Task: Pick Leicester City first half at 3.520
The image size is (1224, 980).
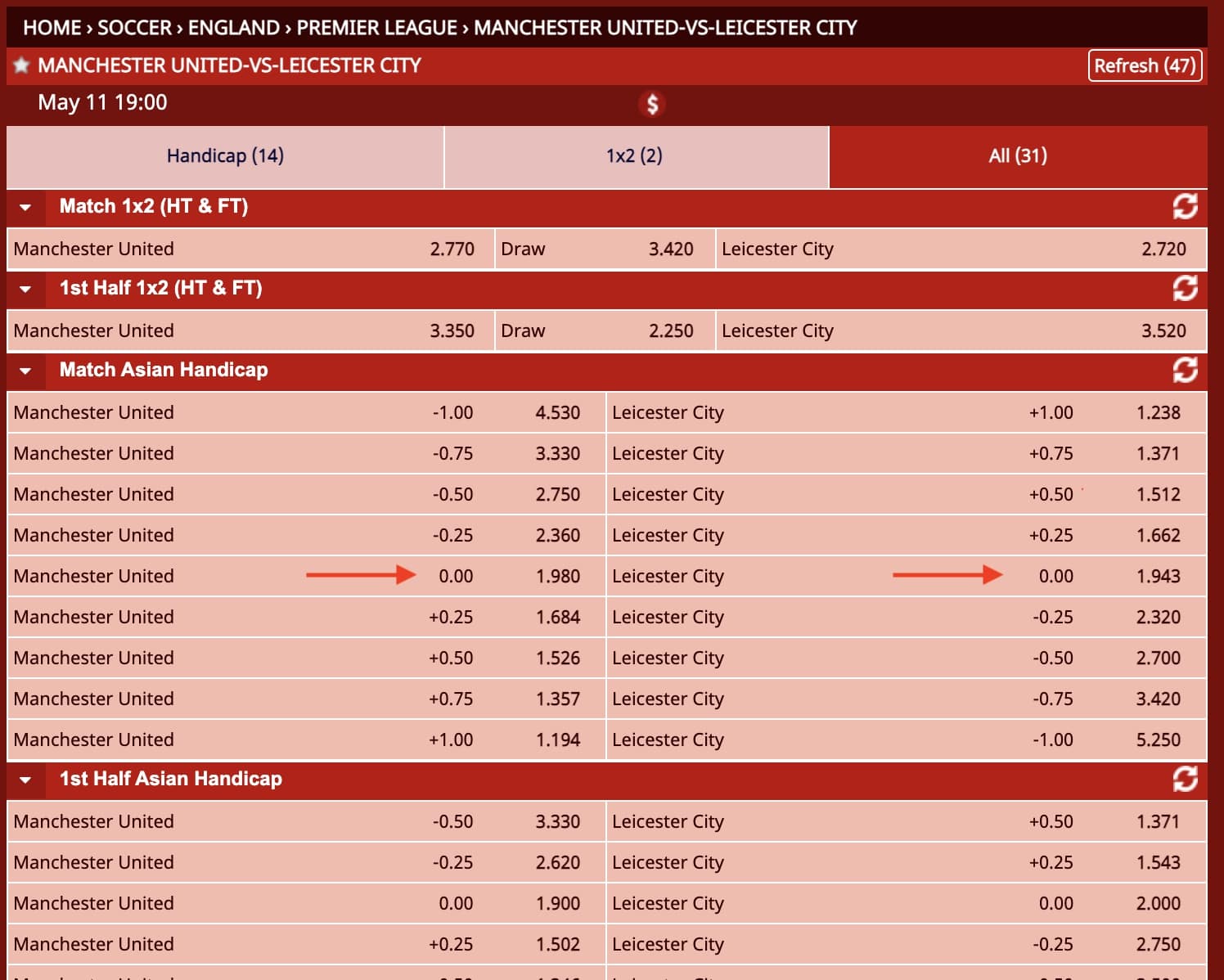Action: 961,330
